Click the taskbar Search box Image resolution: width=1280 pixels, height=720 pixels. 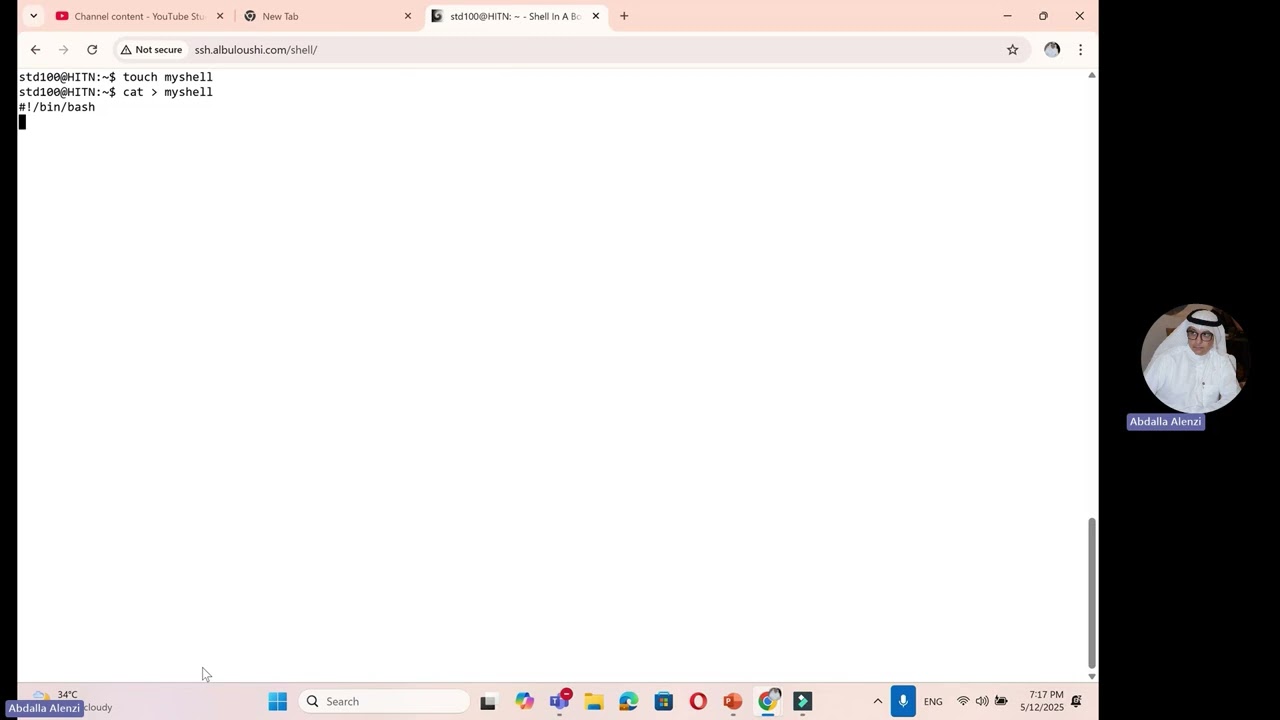point(384,701)
